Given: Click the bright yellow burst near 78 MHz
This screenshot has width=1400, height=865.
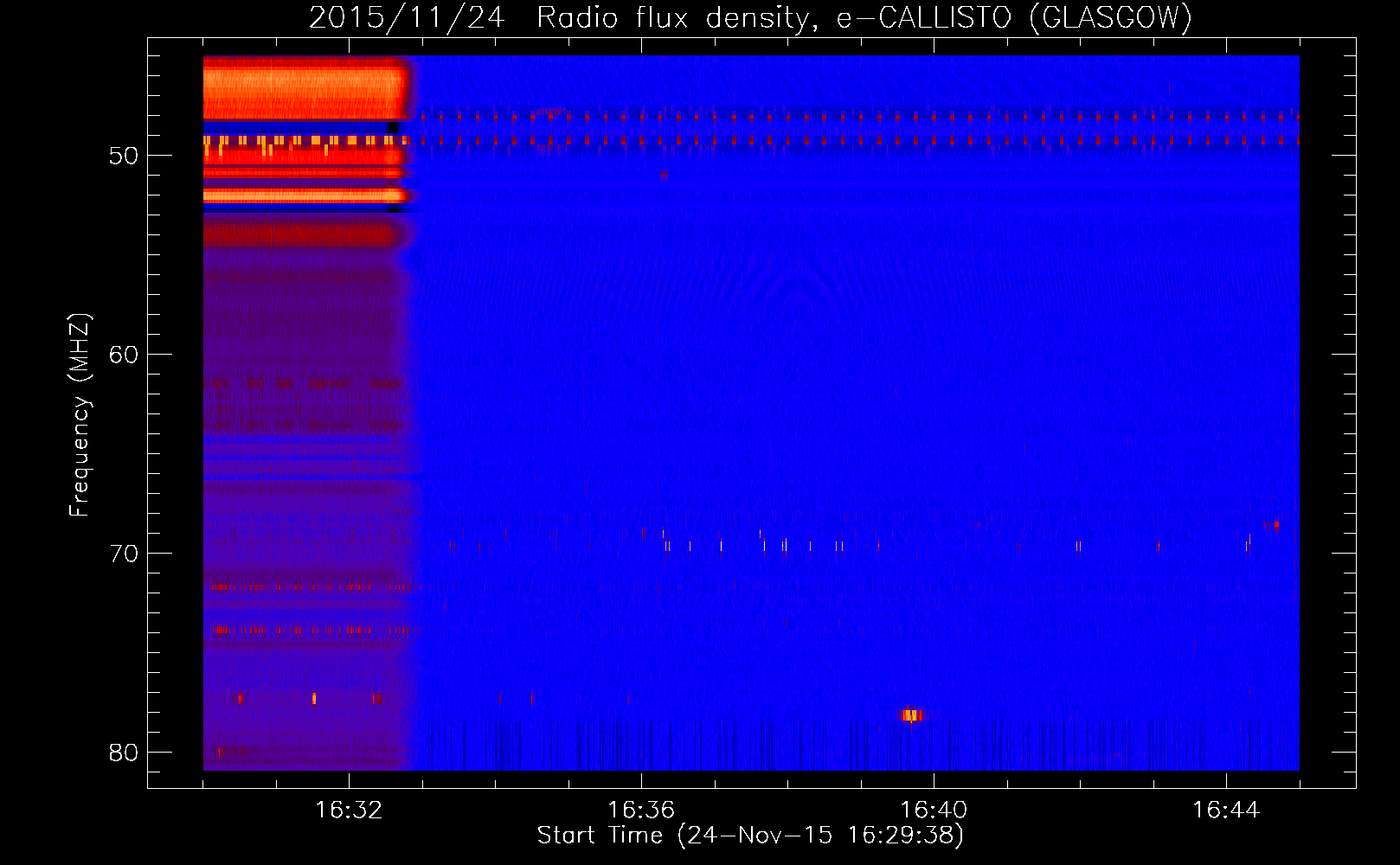Looking at the screenshot, I should pos(911,715).
